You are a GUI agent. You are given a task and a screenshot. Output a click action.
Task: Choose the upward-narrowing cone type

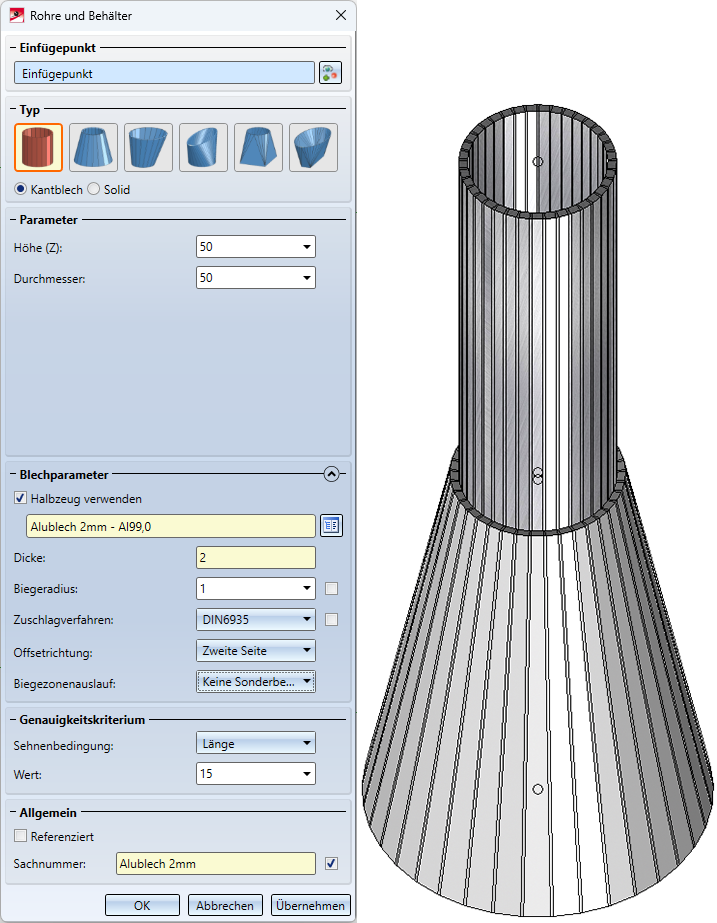click(93, 147)
